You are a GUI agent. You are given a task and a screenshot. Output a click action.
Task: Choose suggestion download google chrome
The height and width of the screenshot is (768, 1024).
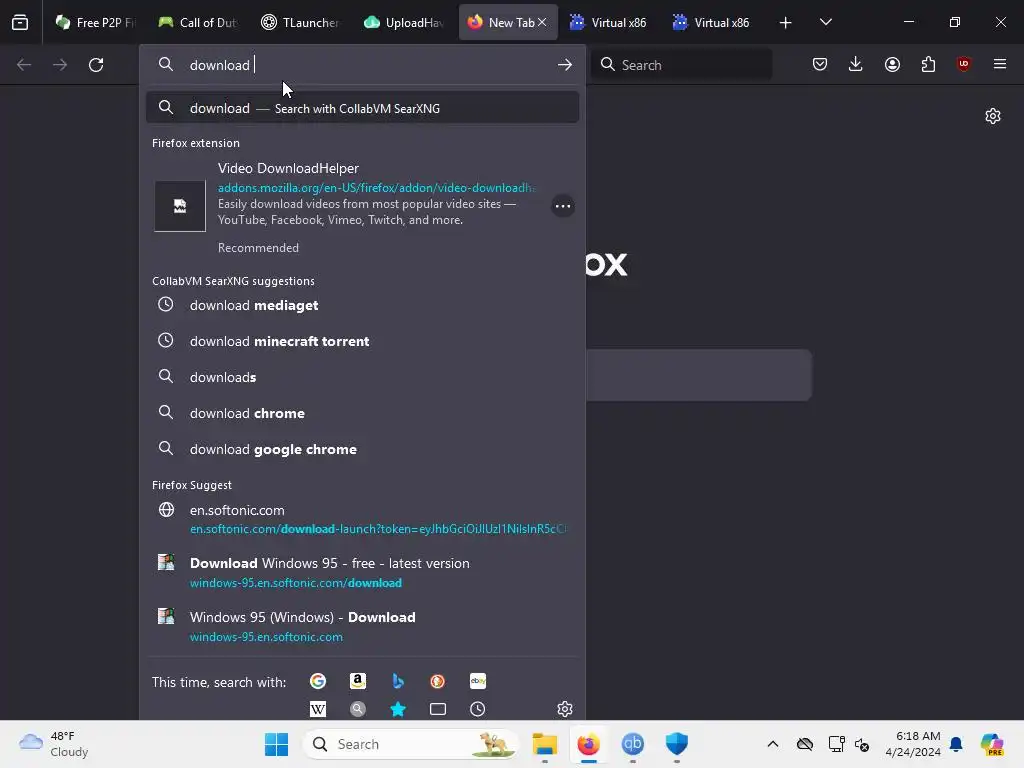pyautogui.click(x=362, y=449)
